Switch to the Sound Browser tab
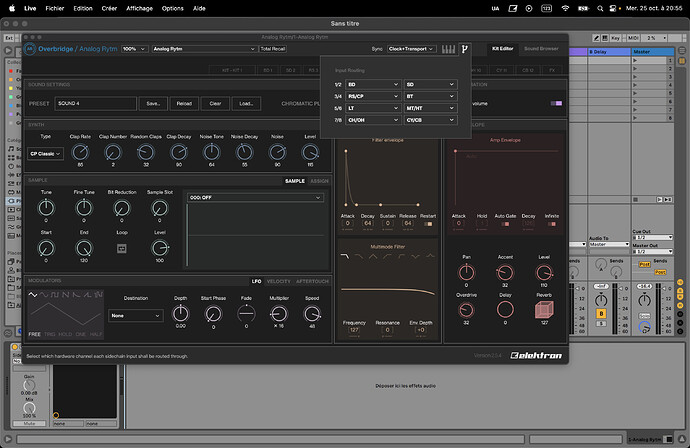The image size is (690, 448). [x=541, y=48]
